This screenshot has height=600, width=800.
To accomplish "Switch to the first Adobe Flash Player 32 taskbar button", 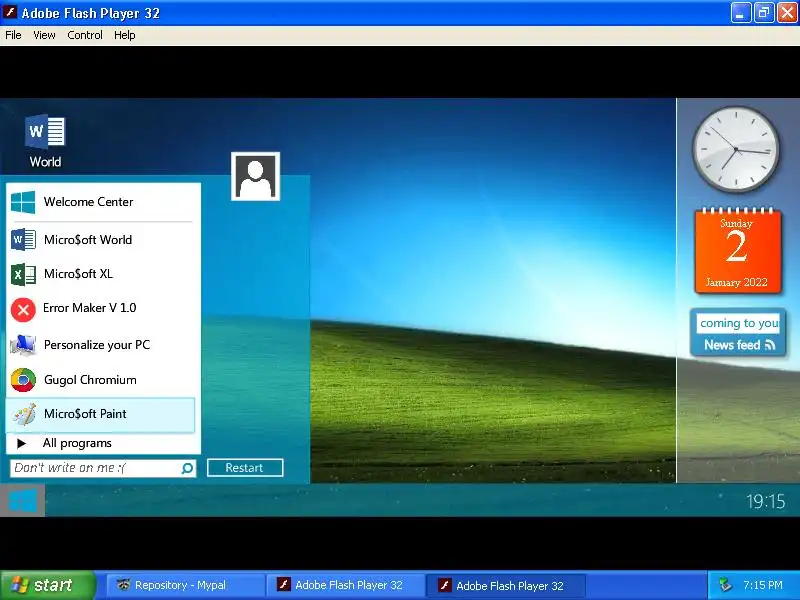I will pos(346,585).
